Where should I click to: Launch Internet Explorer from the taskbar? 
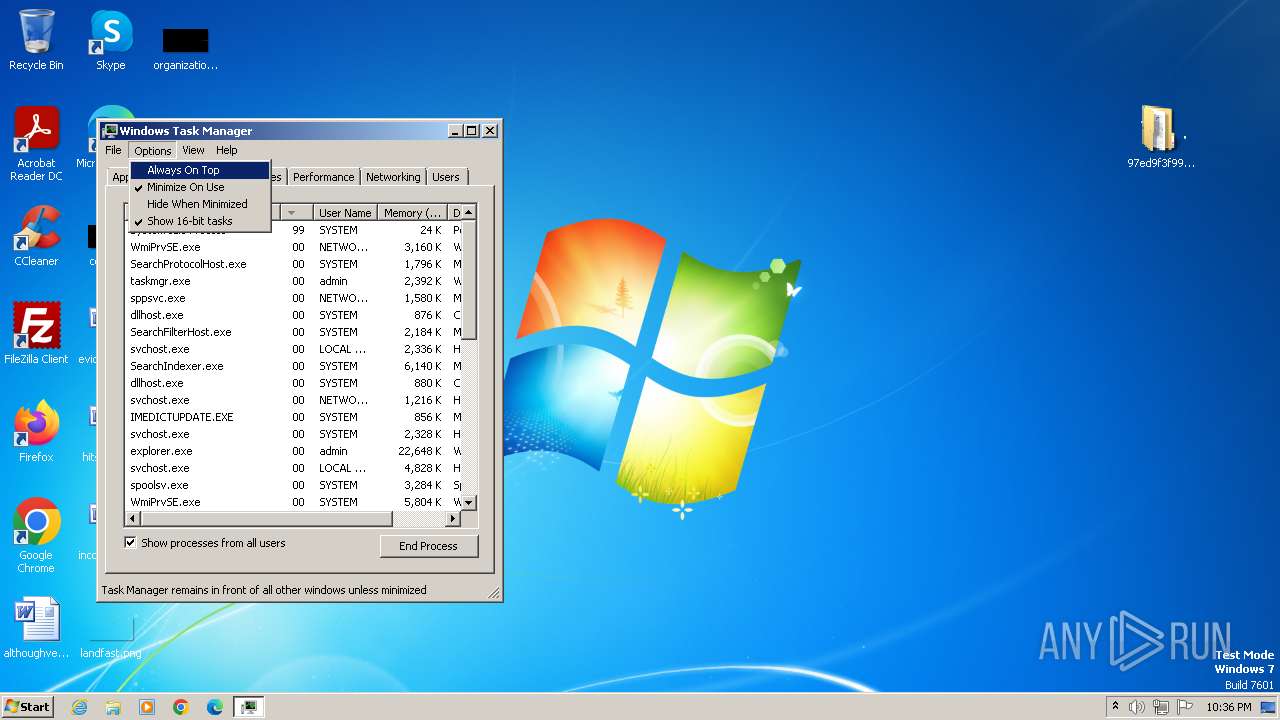[x=79, y=707]
